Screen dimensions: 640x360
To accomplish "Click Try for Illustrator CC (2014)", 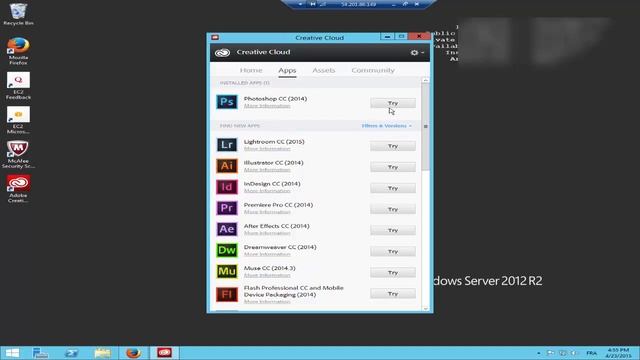I will pos(393,167).
